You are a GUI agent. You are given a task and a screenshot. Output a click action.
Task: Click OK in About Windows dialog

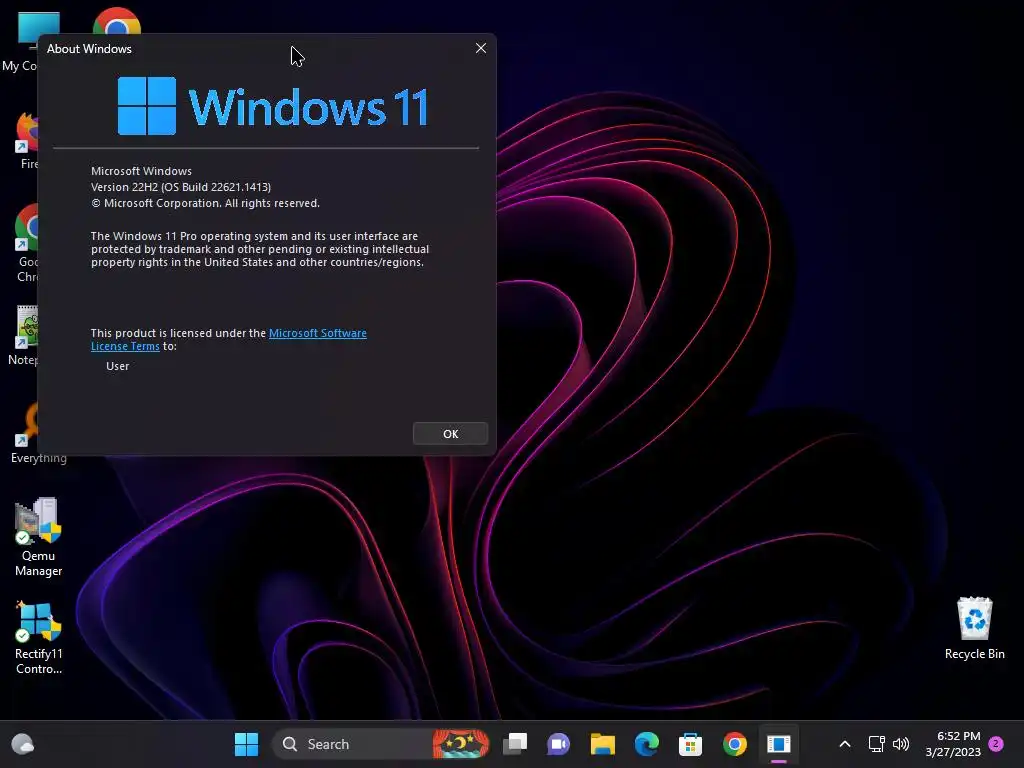pyautogui.click(x=450, y=434)
